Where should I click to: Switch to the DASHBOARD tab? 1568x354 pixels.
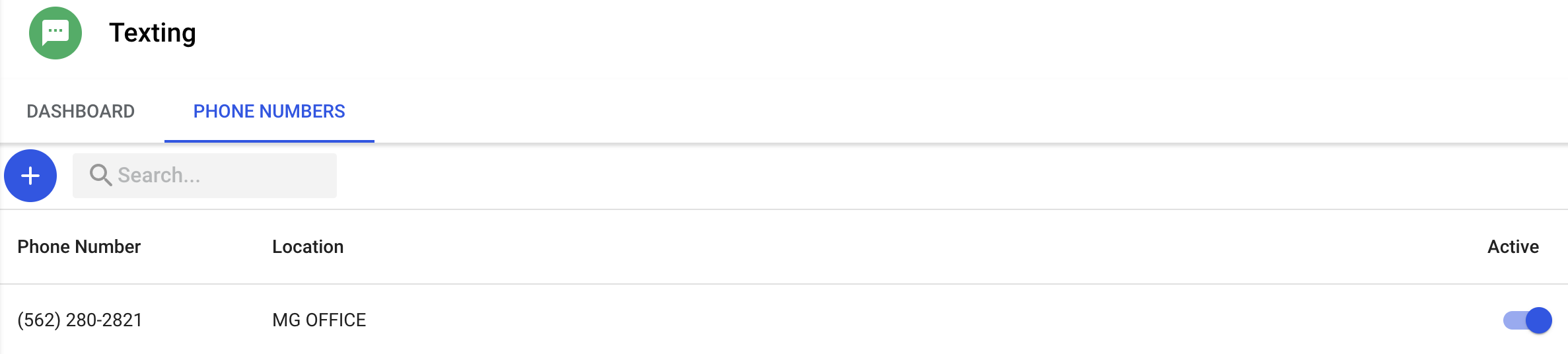point(81,111)
